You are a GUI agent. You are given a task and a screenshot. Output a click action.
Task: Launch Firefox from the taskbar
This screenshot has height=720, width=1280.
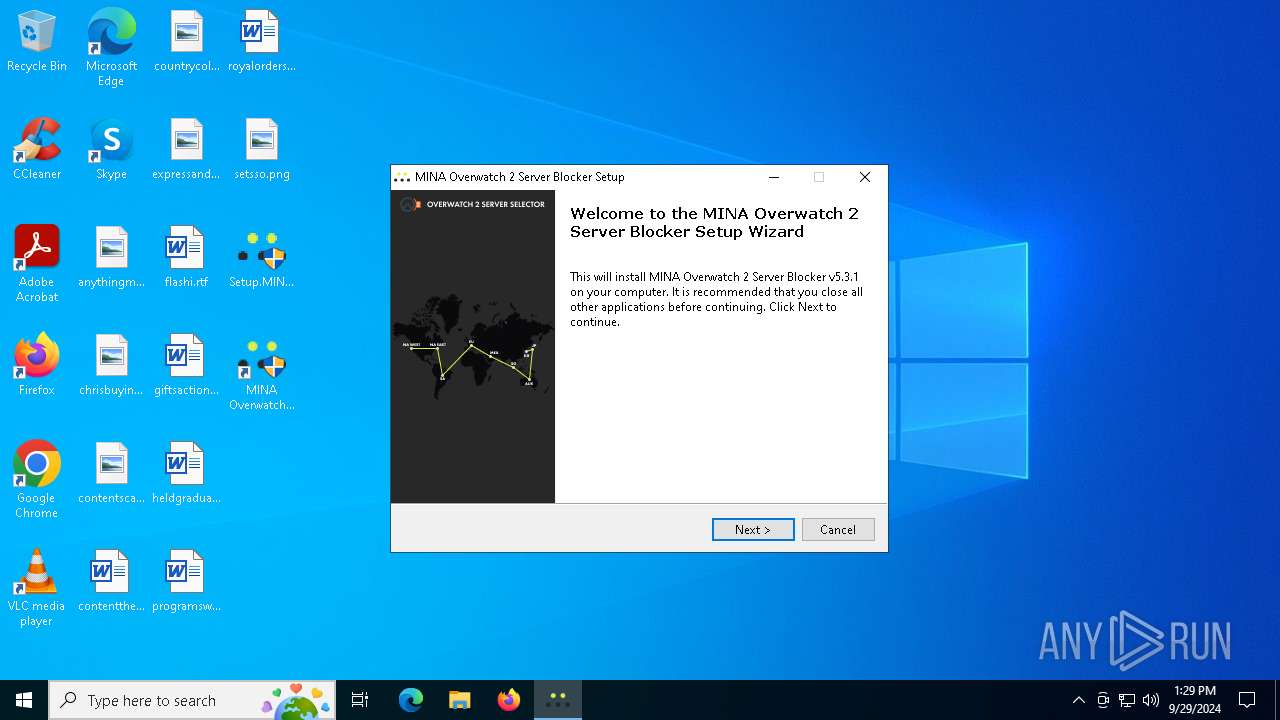[509, 700]
